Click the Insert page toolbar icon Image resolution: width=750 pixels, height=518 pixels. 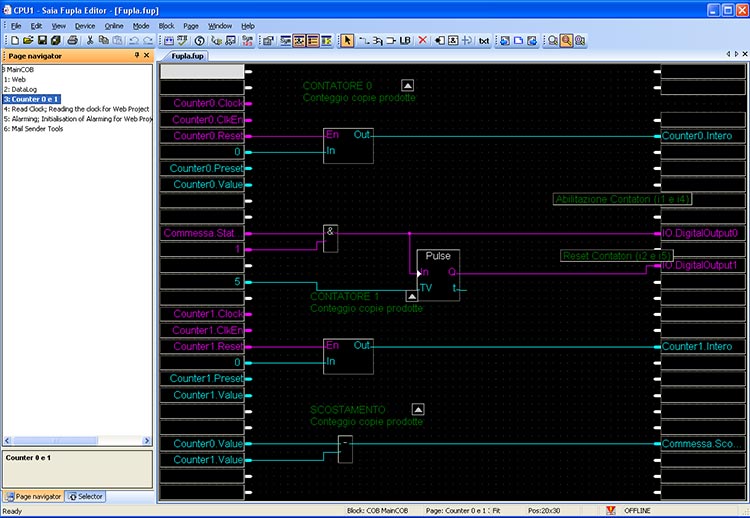518,41
